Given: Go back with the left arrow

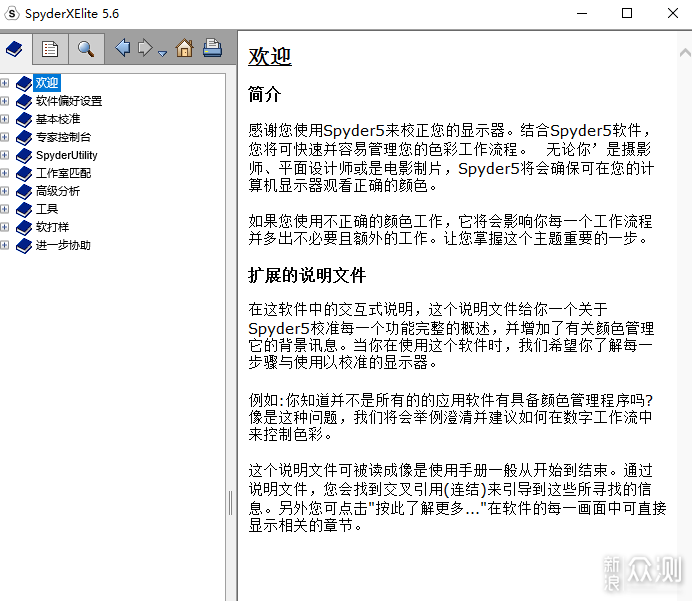Looking at the screenshot, I should tap(122, 47).
